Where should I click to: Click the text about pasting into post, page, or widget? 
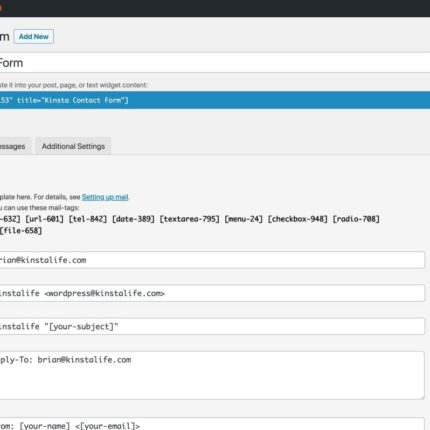click(x=73, y=85)
